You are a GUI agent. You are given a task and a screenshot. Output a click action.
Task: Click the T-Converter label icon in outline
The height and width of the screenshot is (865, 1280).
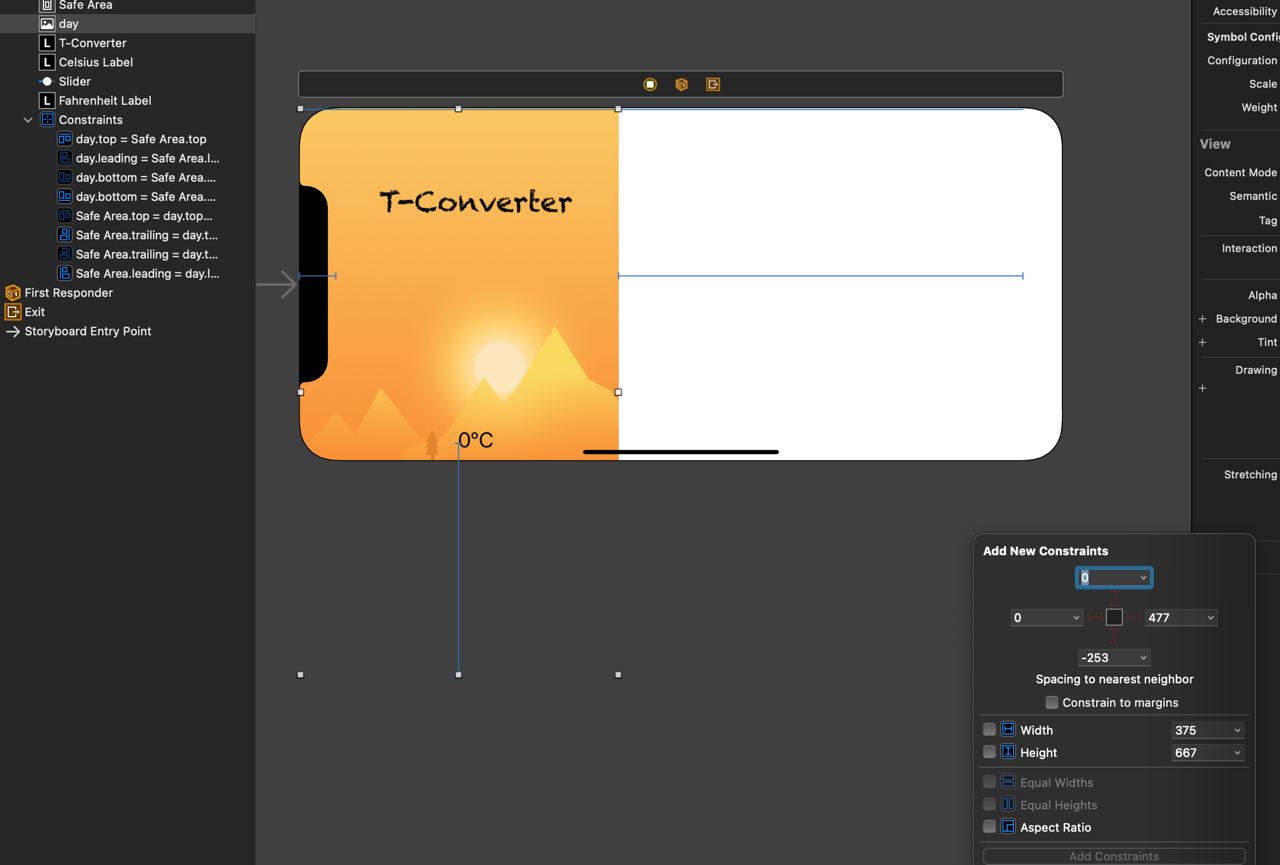[47, 43]
